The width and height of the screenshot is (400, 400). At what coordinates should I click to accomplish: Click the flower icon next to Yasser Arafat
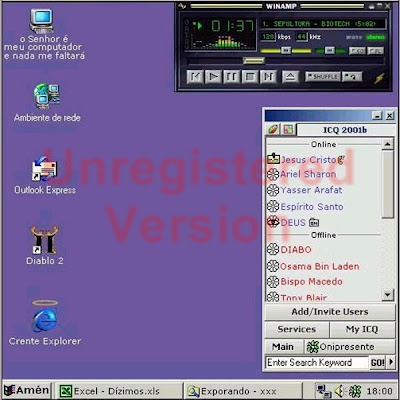[x=273, y=190]
